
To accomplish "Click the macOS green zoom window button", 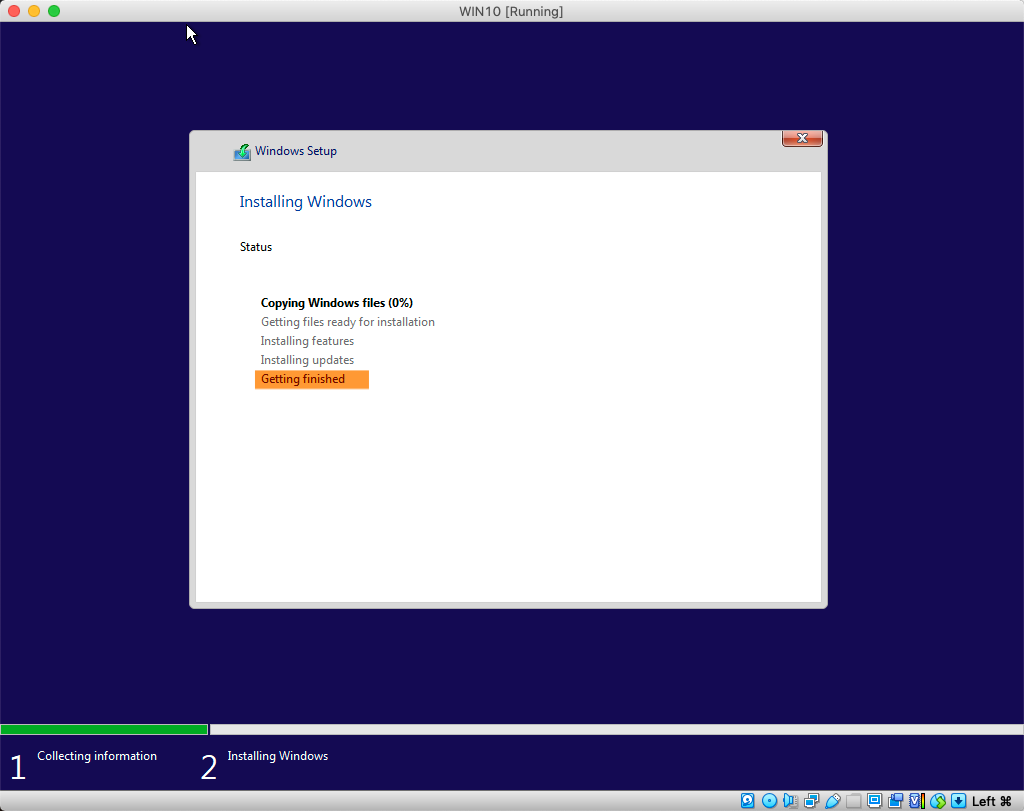I will (54, 11).
